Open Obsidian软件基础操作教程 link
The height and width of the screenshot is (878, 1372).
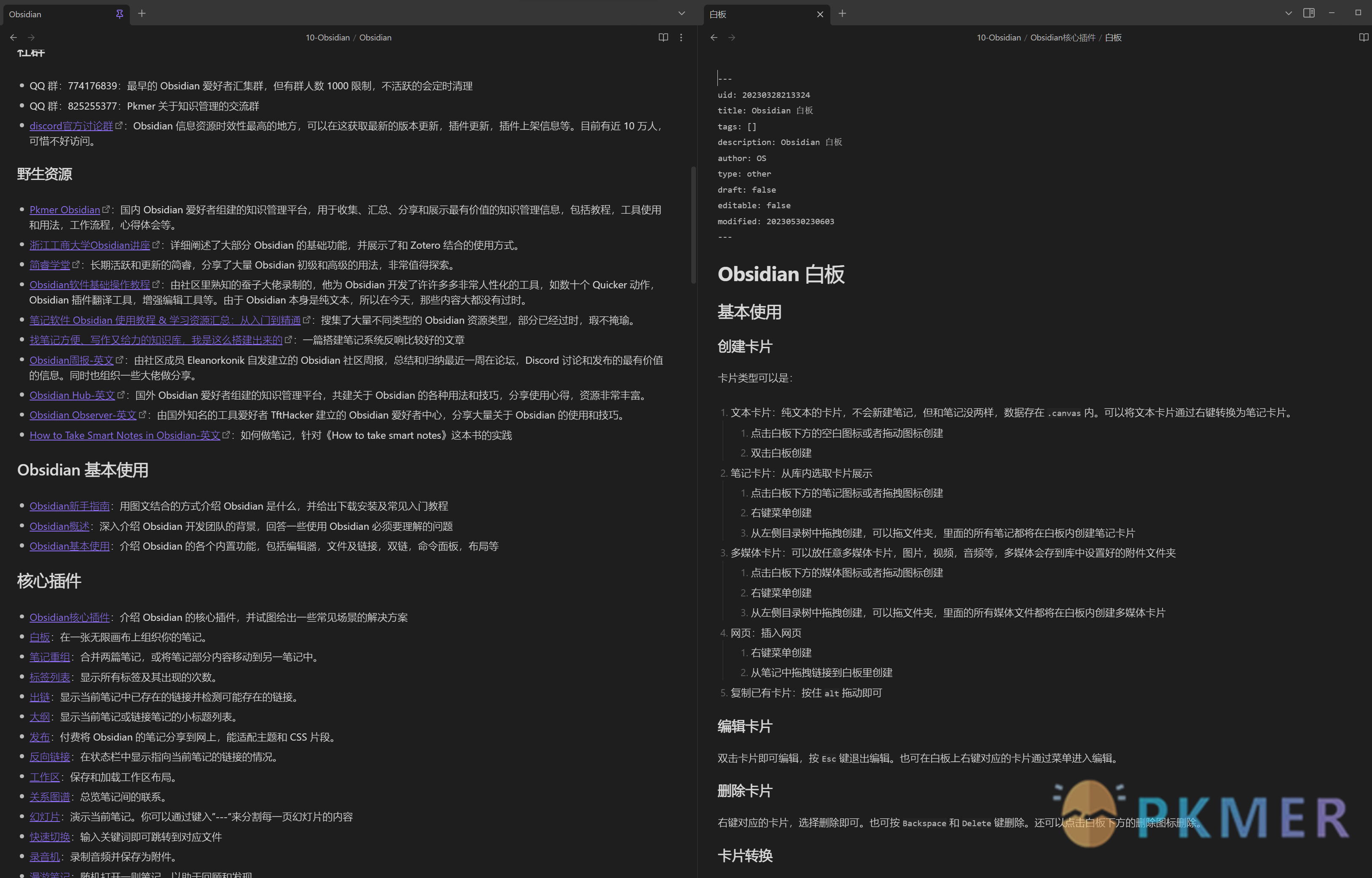tap(89, 285)
